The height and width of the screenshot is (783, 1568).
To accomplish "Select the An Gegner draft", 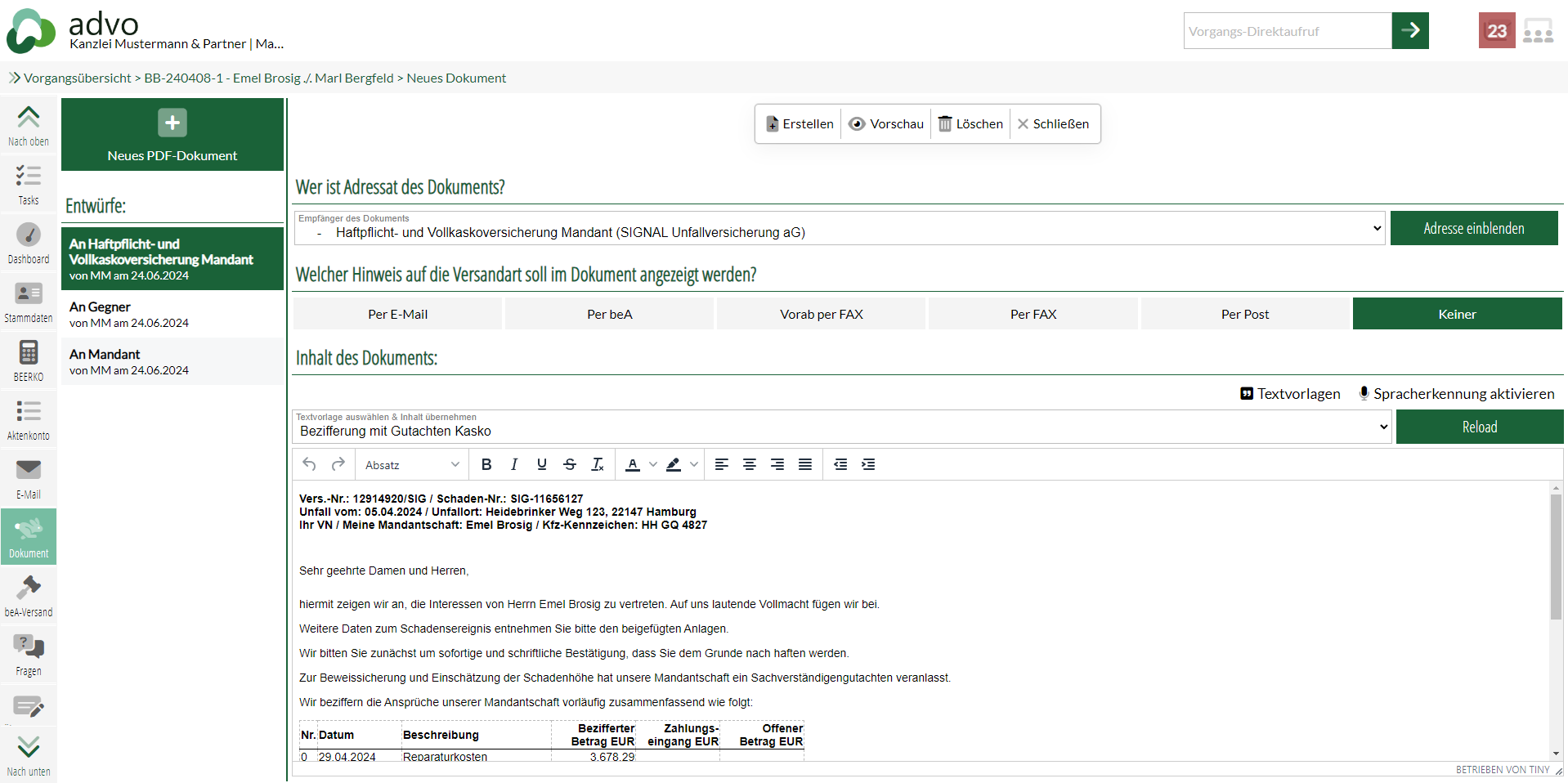I will [172, 314].
